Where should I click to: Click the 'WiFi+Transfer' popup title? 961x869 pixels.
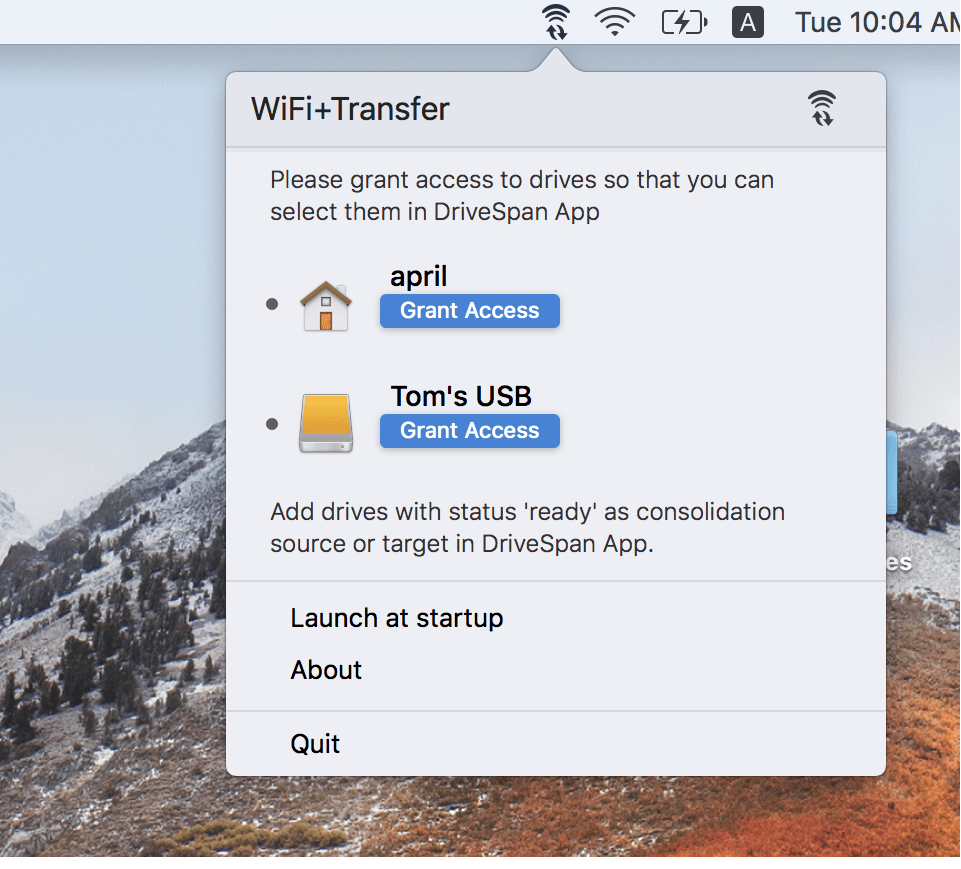pyautogui.click(x=350, y=109)
